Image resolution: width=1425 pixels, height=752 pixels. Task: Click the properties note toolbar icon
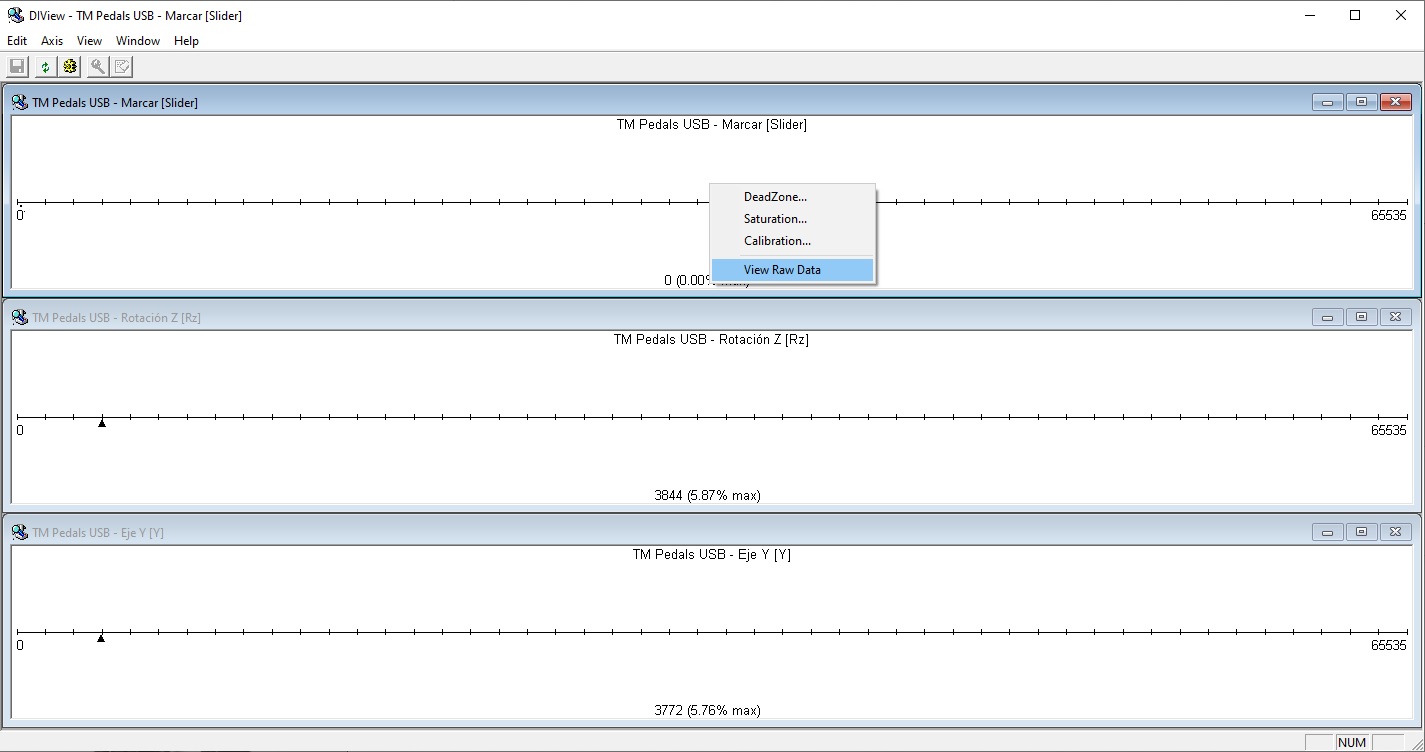click(122, 67)
